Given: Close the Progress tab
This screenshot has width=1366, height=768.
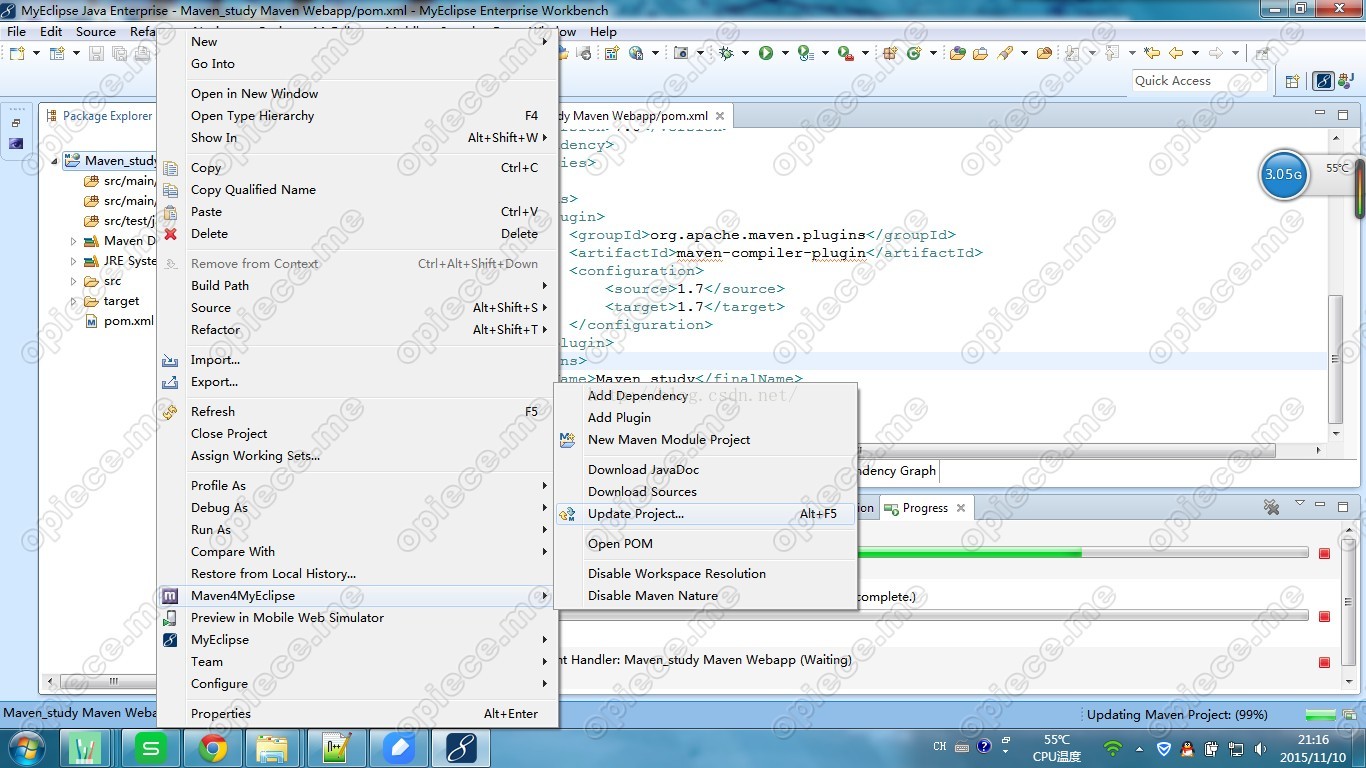Looking at the screenshot, I should (x=961, y=508).
